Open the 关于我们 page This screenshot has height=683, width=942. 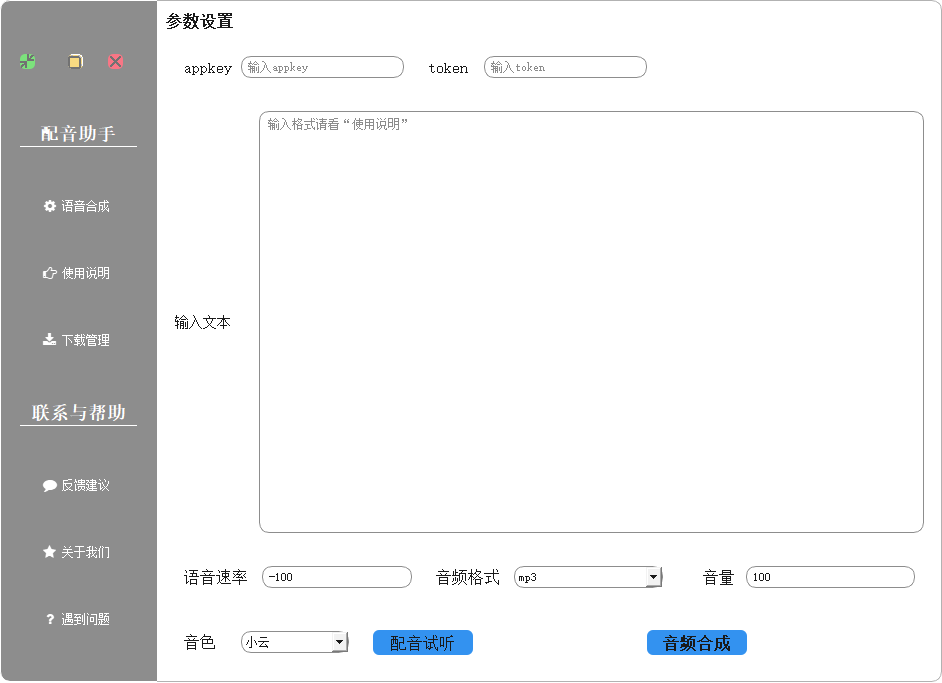(x=76, y=552)
